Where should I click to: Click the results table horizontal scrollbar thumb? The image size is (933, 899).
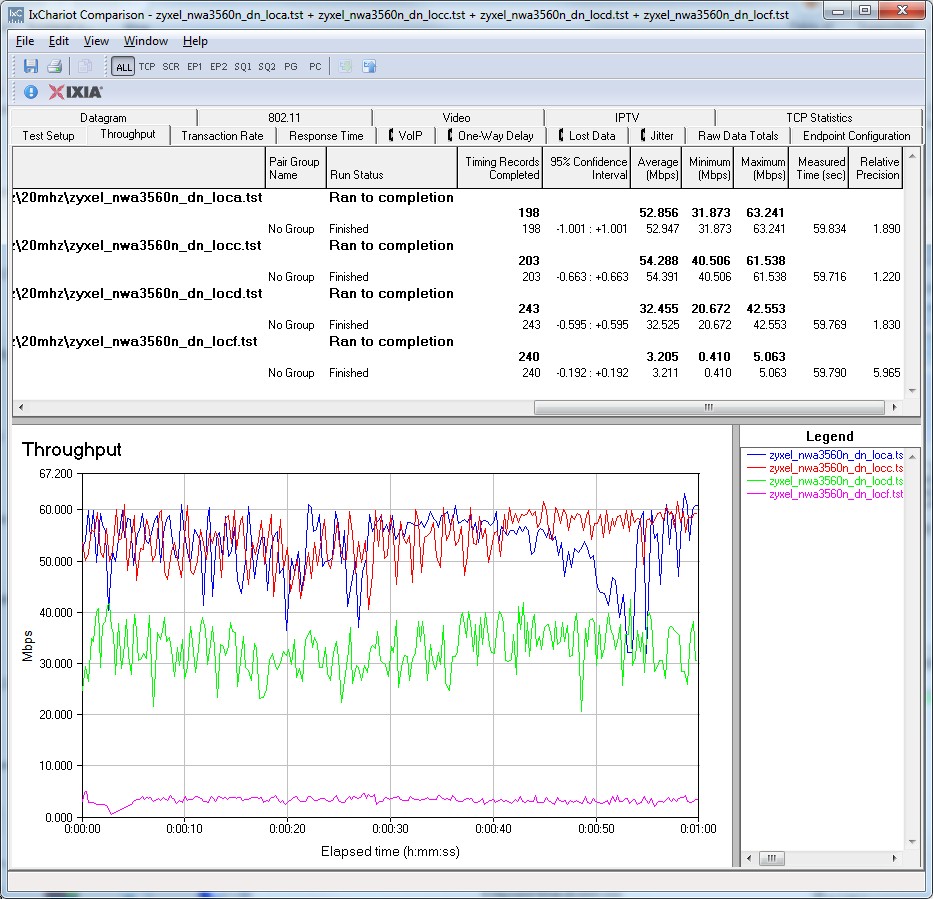[x=709, y=408]
